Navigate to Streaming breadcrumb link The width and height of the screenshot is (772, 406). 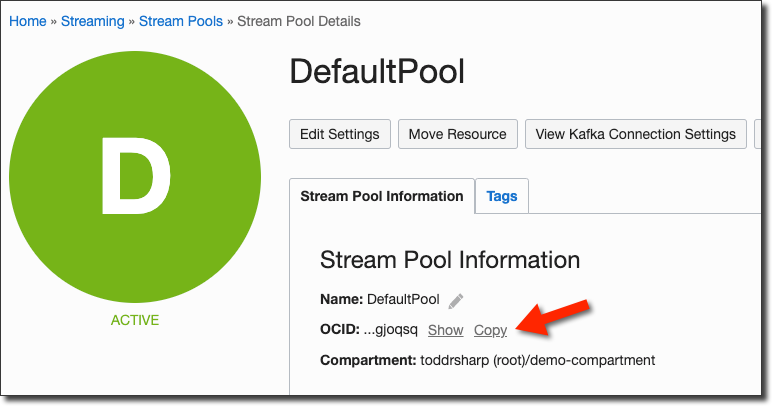93,21
